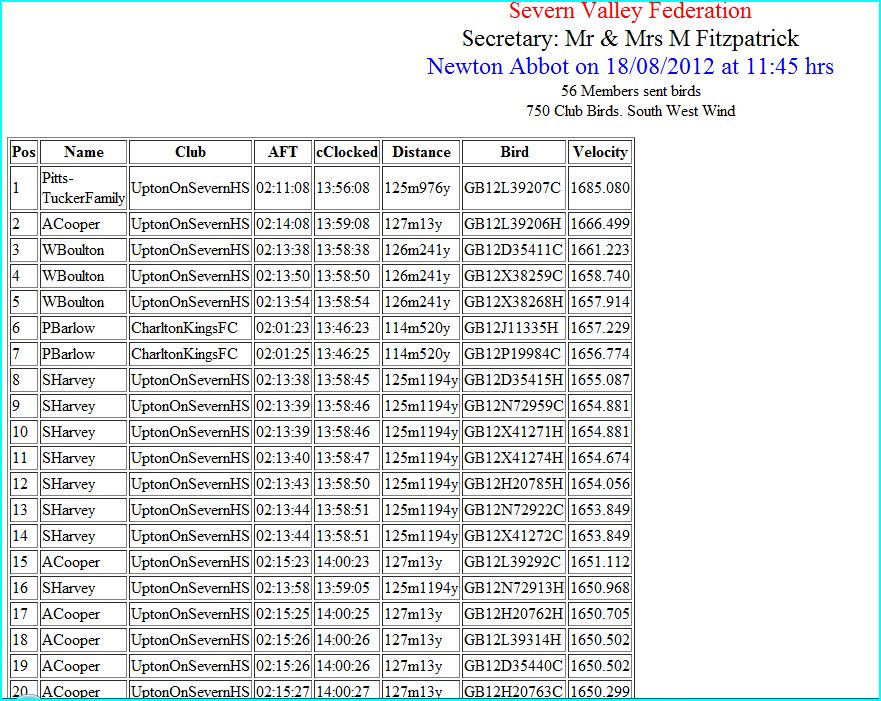Image resolution: width=881 pixels, height=701 pixels.
Task: Select bird ring GB12L39314H
Action: (x=512, y=640)
